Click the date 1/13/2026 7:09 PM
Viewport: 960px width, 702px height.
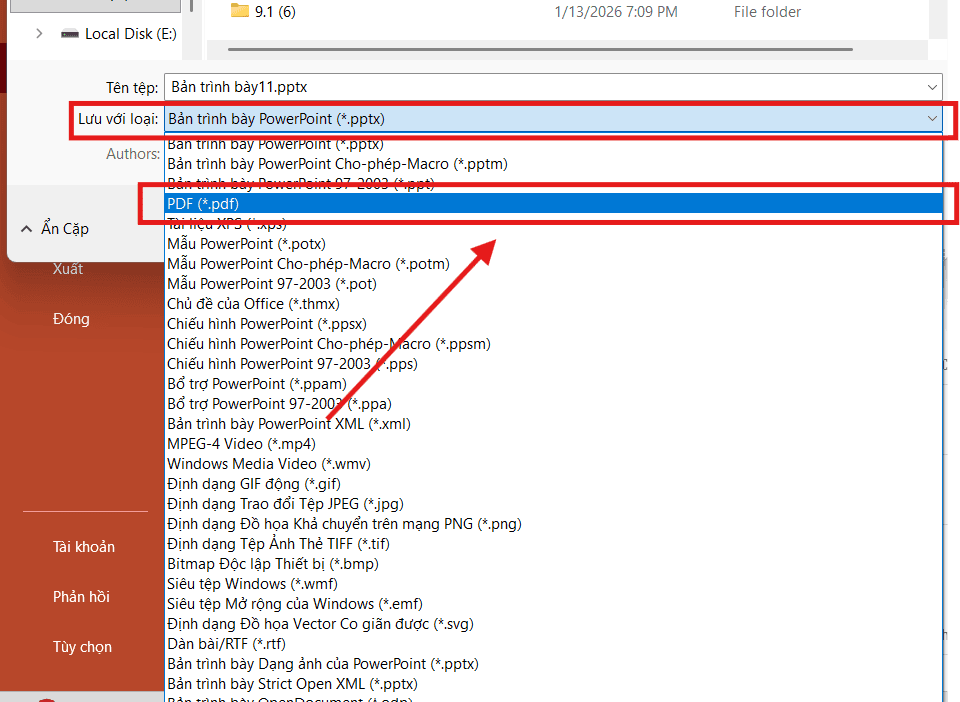[616, 12]
